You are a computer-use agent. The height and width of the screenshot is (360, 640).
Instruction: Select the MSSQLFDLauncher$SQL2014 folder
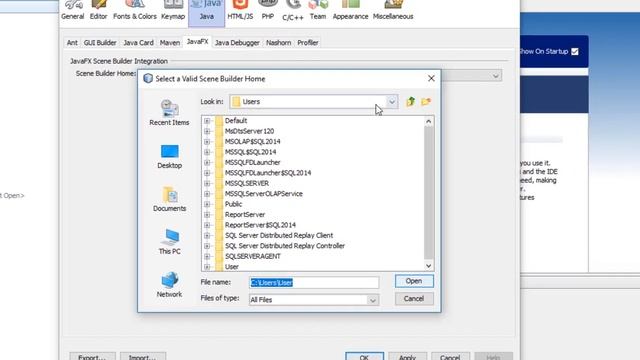point(268,173)
